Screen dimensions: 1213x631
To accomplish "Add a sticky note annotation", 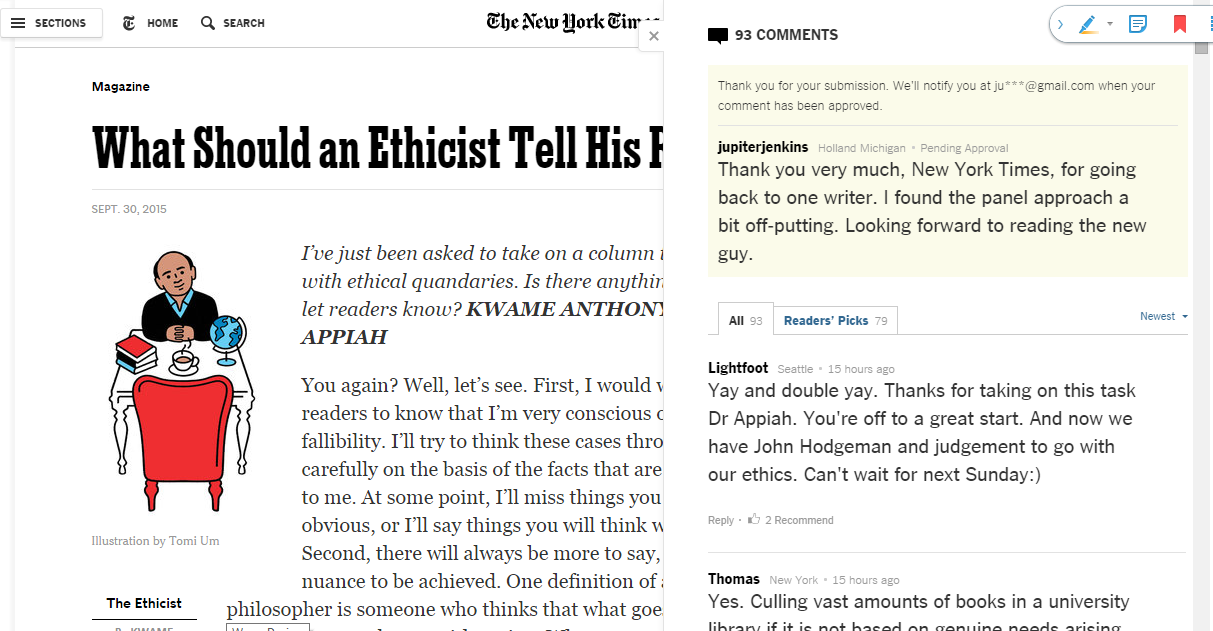I will [x=1138, y=24].
